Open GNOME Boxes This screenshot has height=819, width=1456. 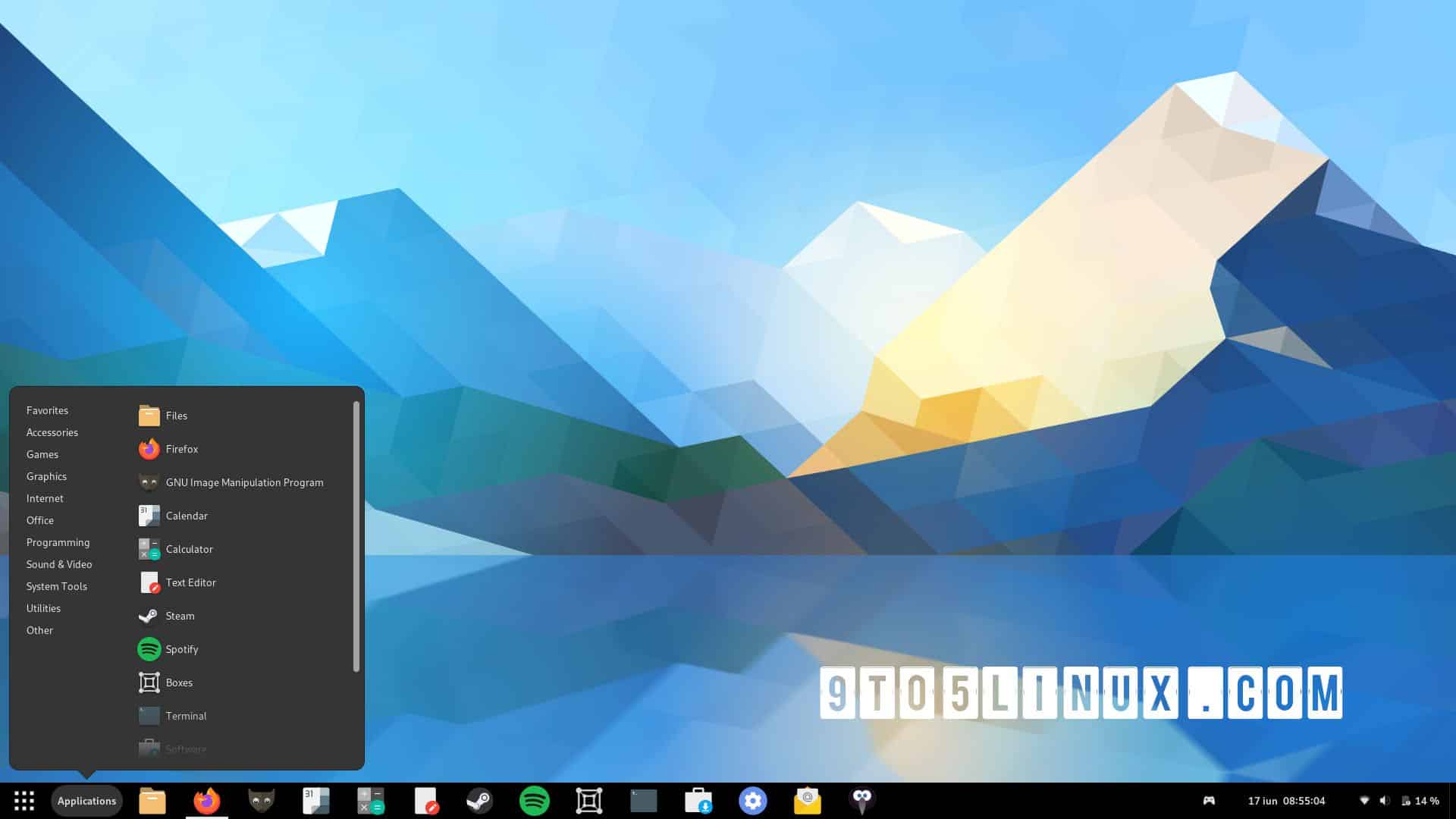[x=179, y=682]
